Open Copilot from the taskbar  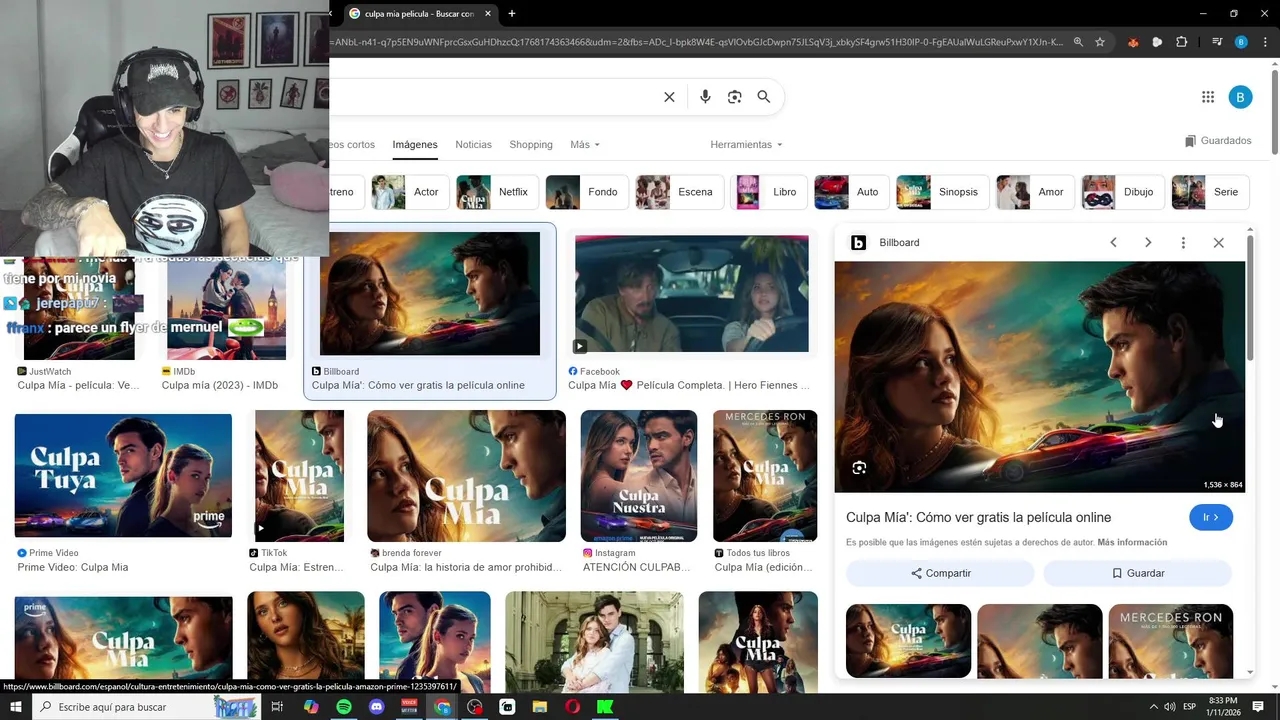click(311, 707)
